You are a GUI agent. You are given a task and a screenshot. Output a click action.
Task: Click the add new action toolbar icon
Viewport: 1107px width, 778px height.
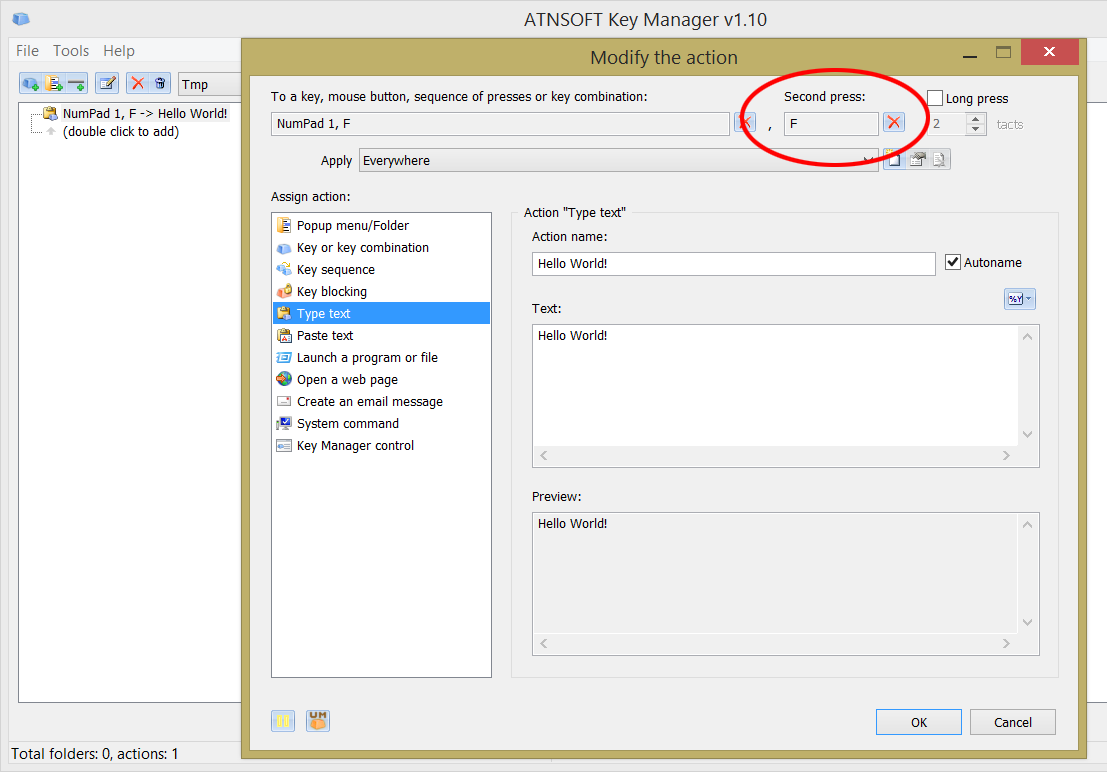coord(32,83)
